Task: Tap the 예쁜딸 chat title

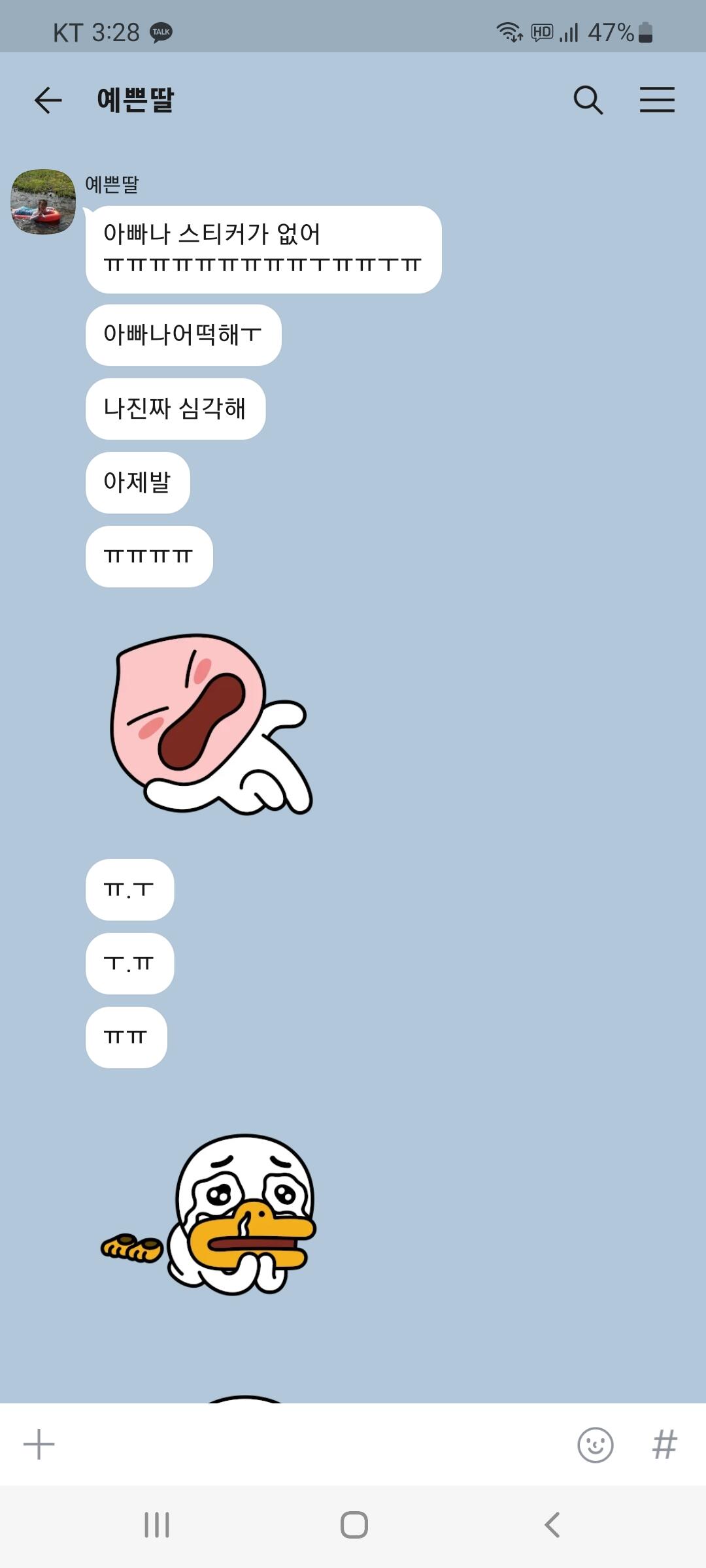Action: pos(135,100)
